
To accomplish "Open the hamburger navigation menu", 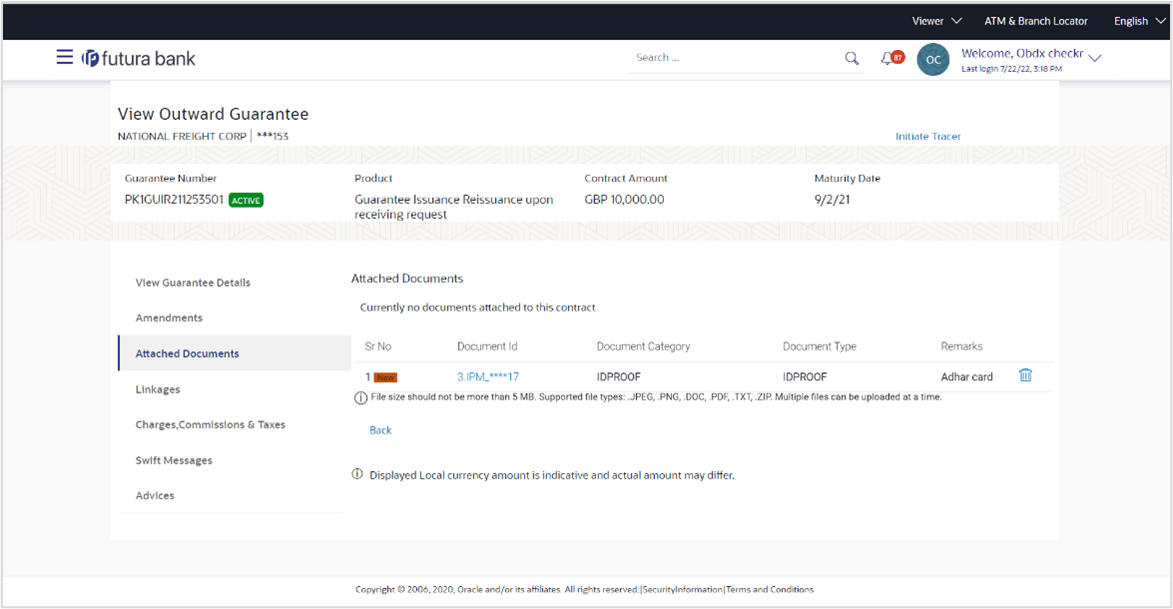I will 64,57.
